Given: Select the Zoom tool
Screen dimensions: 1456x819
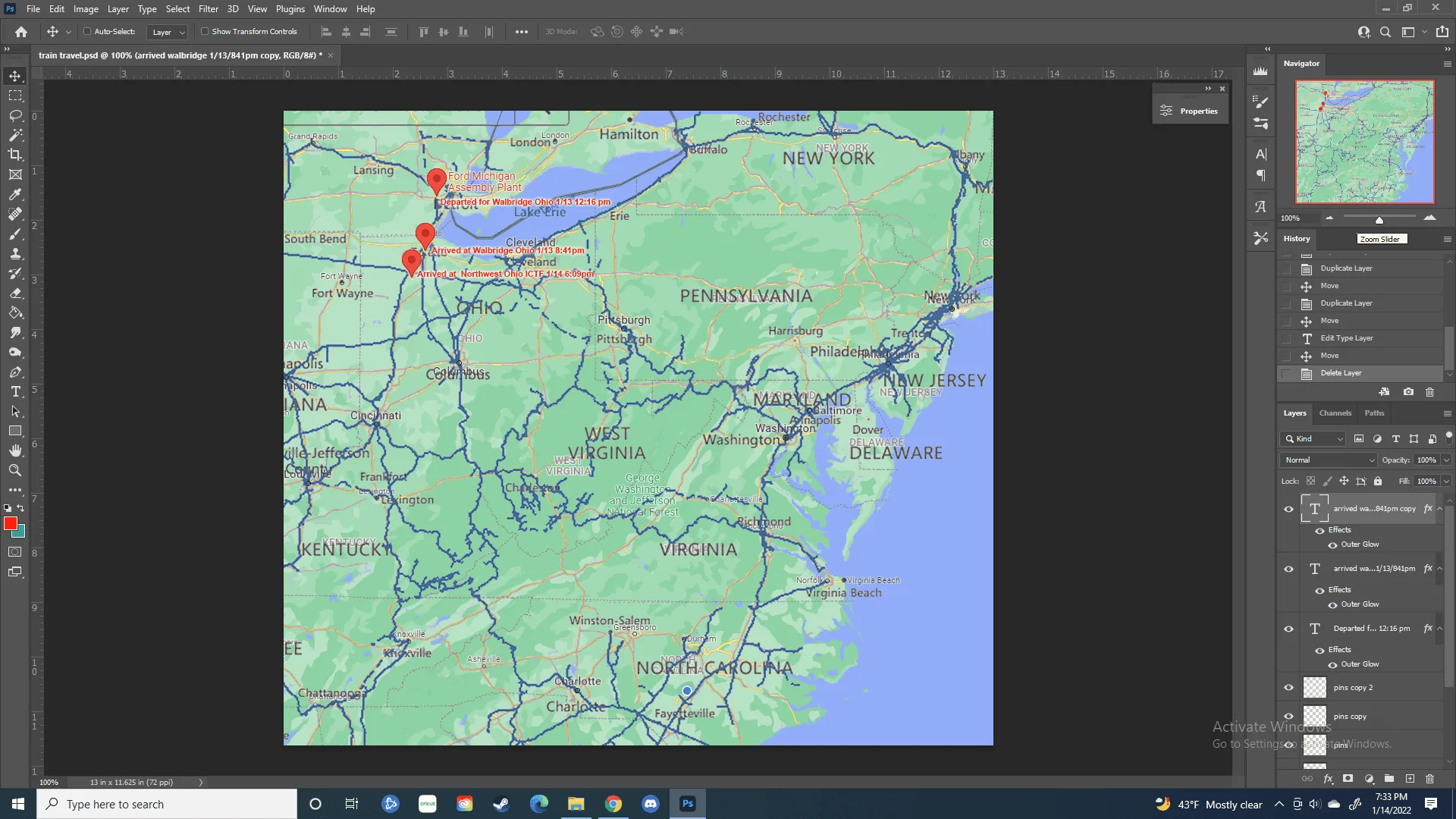Looking at the screenshot, I should click(15, 470).
